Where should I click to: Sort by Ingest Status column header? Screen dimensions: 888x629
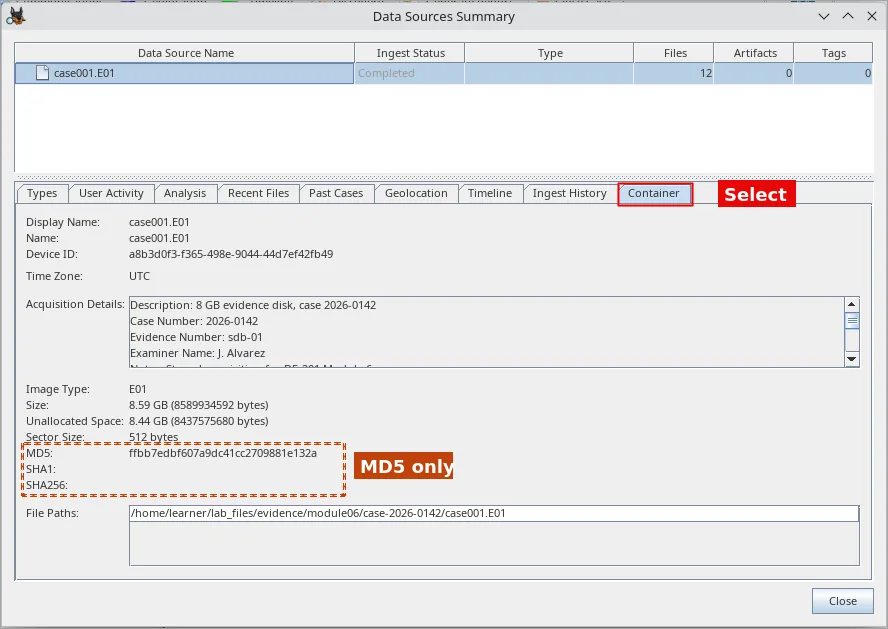[x=410, y=53]
